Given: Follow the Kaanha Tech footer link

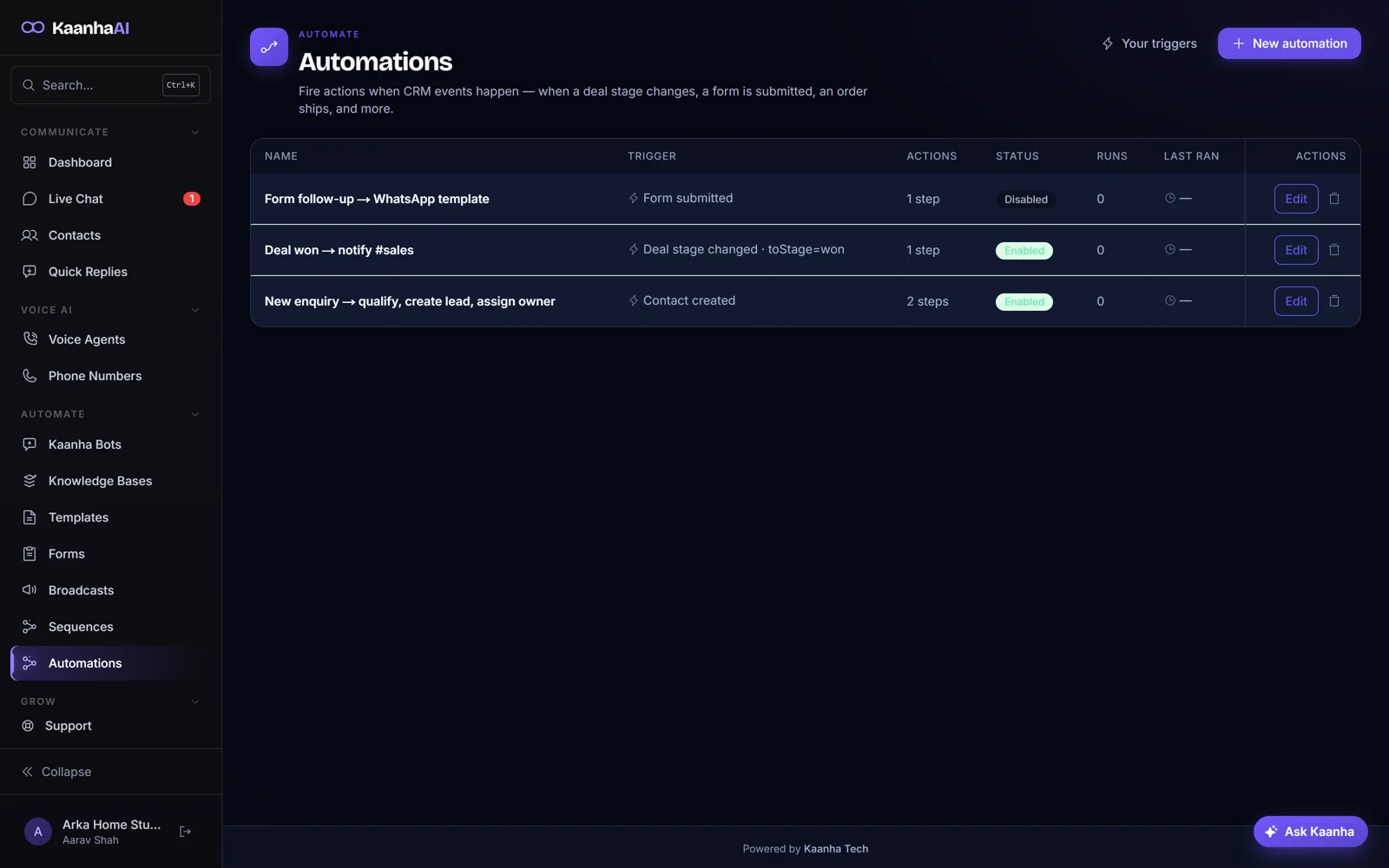Looking at the screenshot, I should pos(836,849).
